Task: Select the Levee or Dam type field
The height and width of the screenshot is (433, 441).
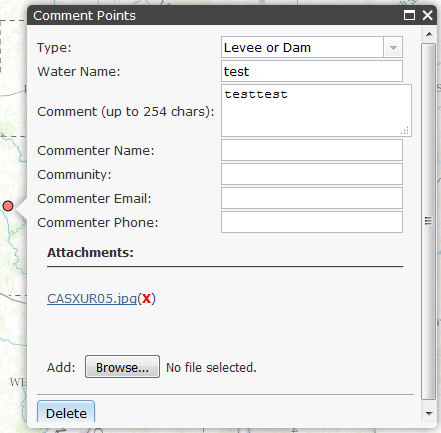Action: click(x=303, y=48)
